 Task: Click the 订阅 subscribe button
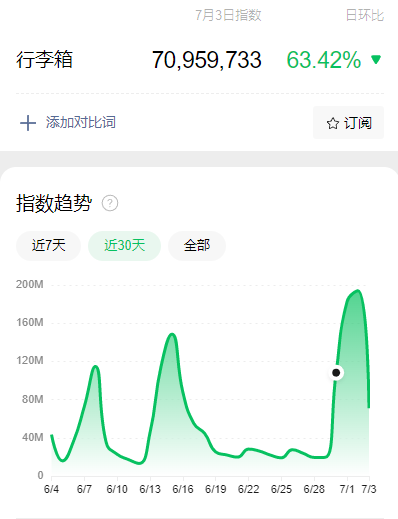coord(348,123)
